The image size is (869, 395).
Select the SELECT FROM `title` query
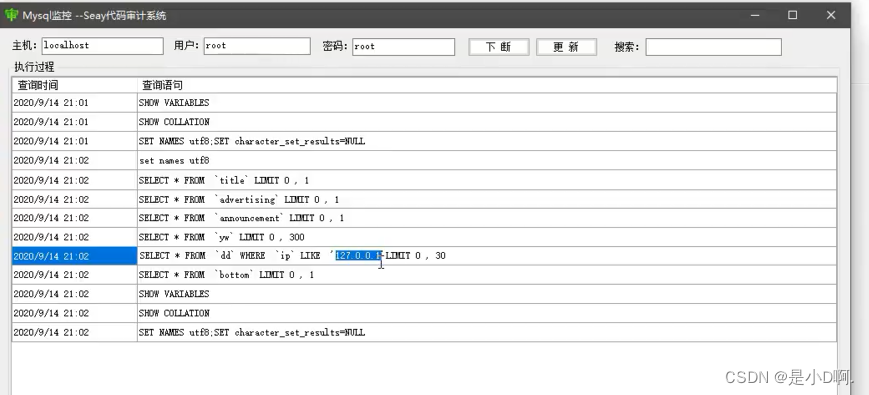click(487, 181)
